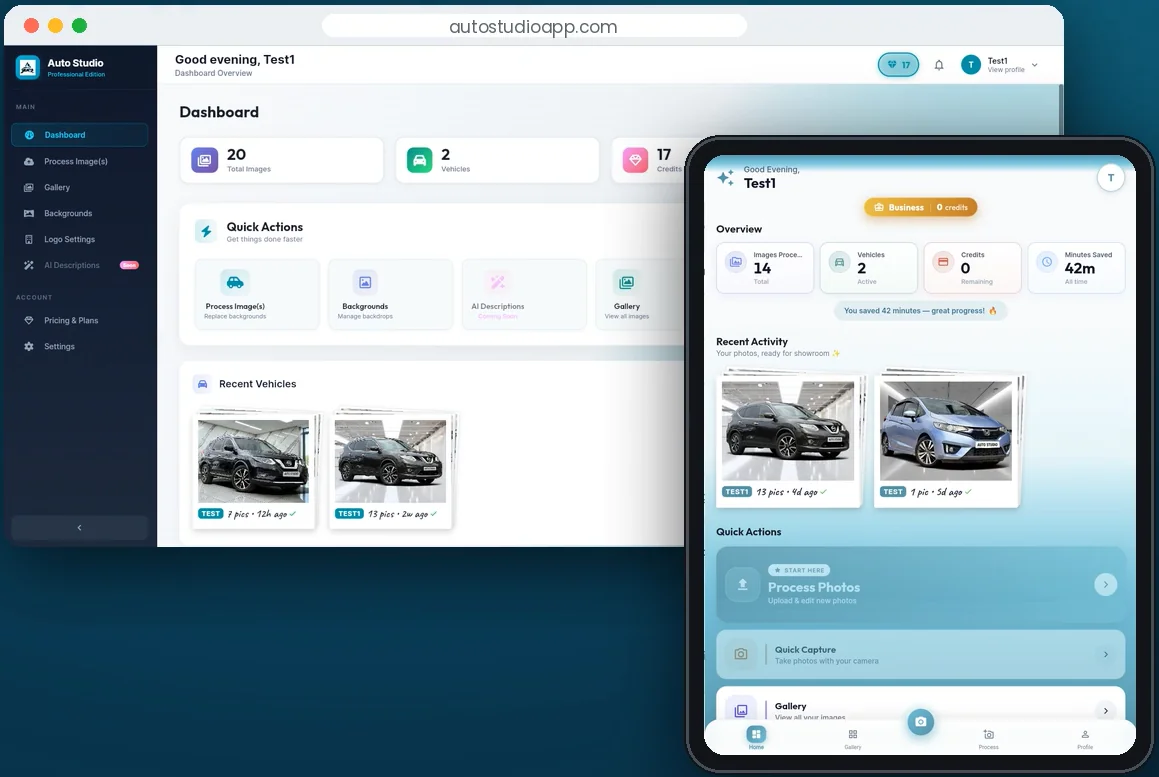Click the Auto Studio logo icon in sidebar
The height and width of the screenshot is (777, 1159).
click(28, 67)
